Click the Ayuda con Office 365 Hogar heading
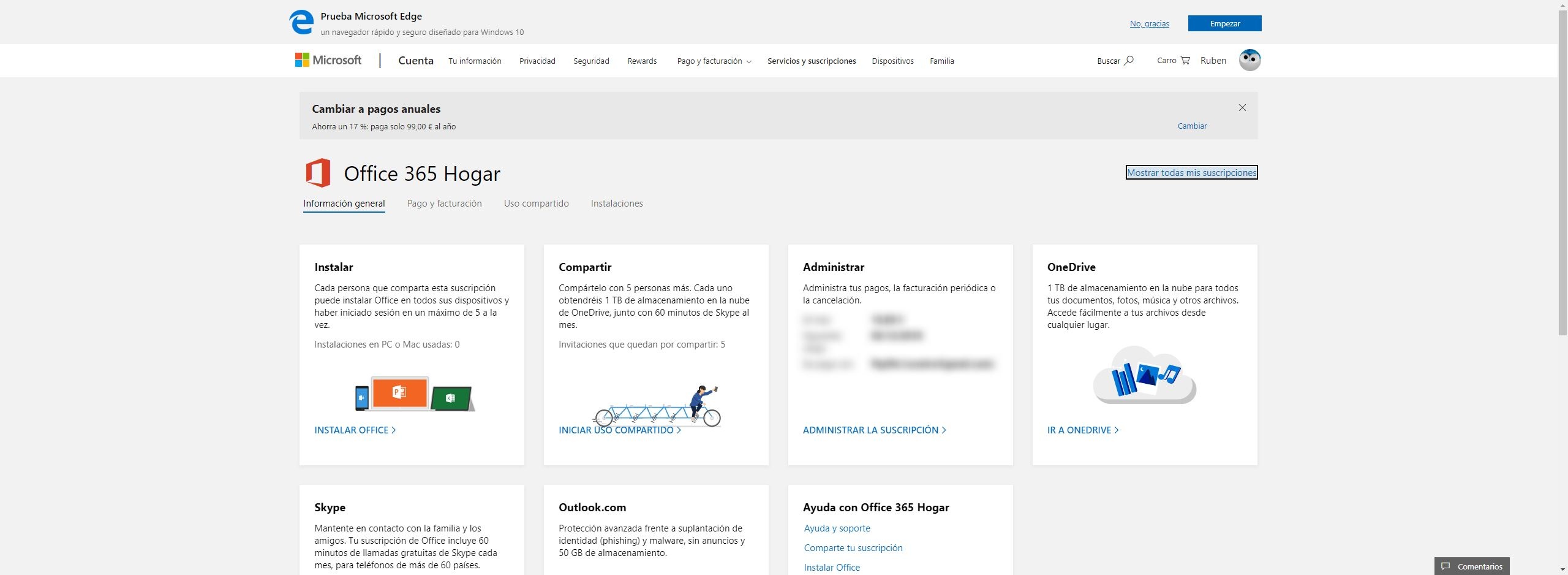Image resolution: width=1568 pixels, height=575 pixels. [876, 508]
